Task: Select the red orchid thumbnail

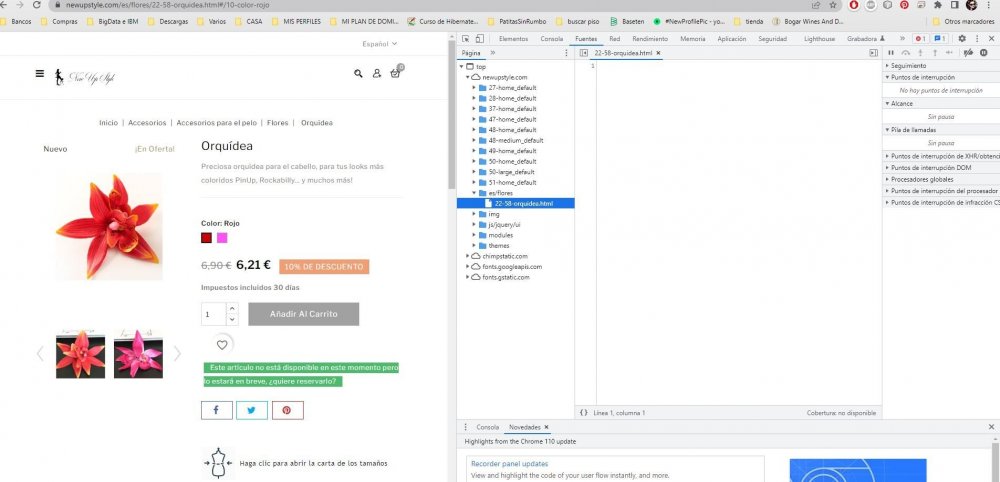Action: click(80, 354)
